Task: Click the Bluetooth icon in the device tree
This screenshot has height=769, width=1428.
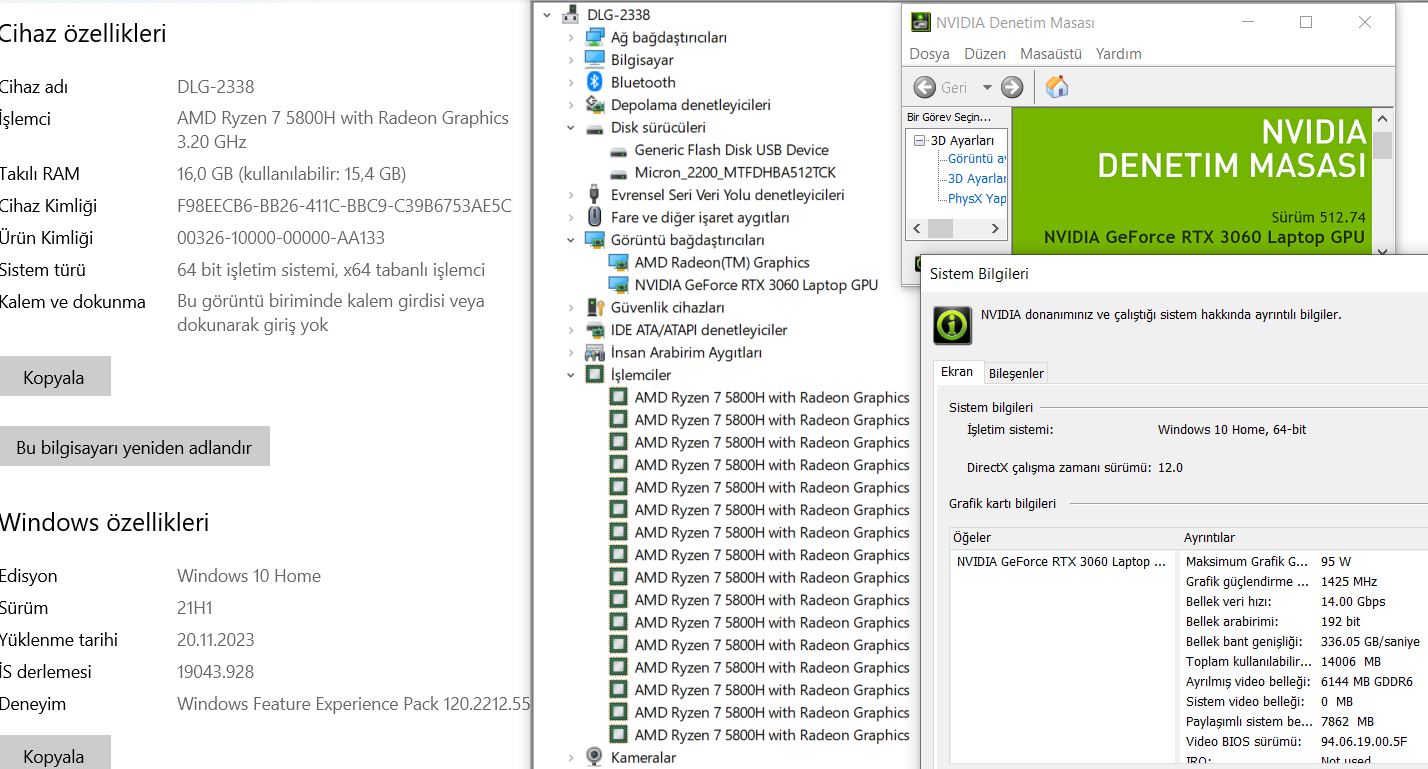Action: [x=595, y=82]
